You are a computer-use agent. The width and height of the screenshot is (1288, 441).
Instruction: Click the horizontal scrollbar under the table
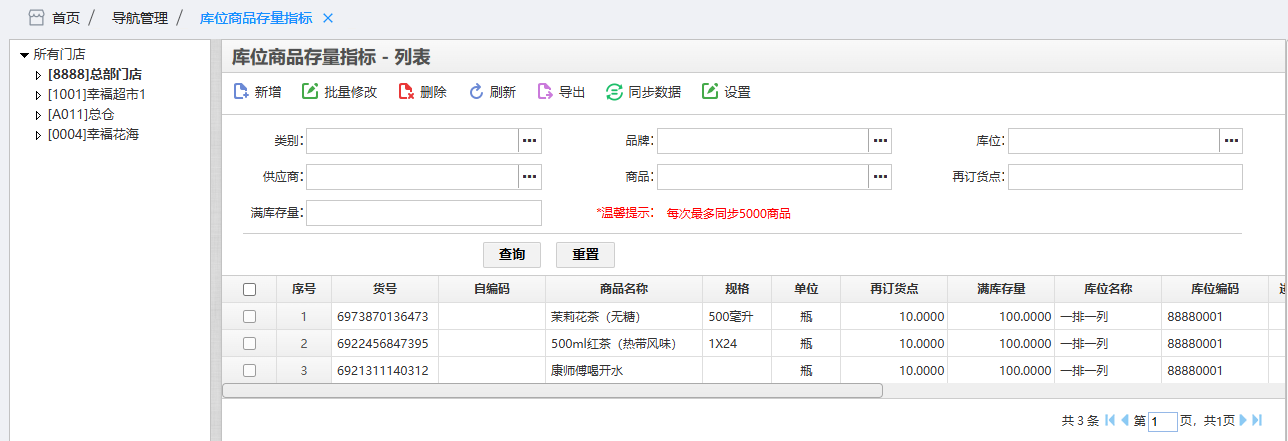552,390
